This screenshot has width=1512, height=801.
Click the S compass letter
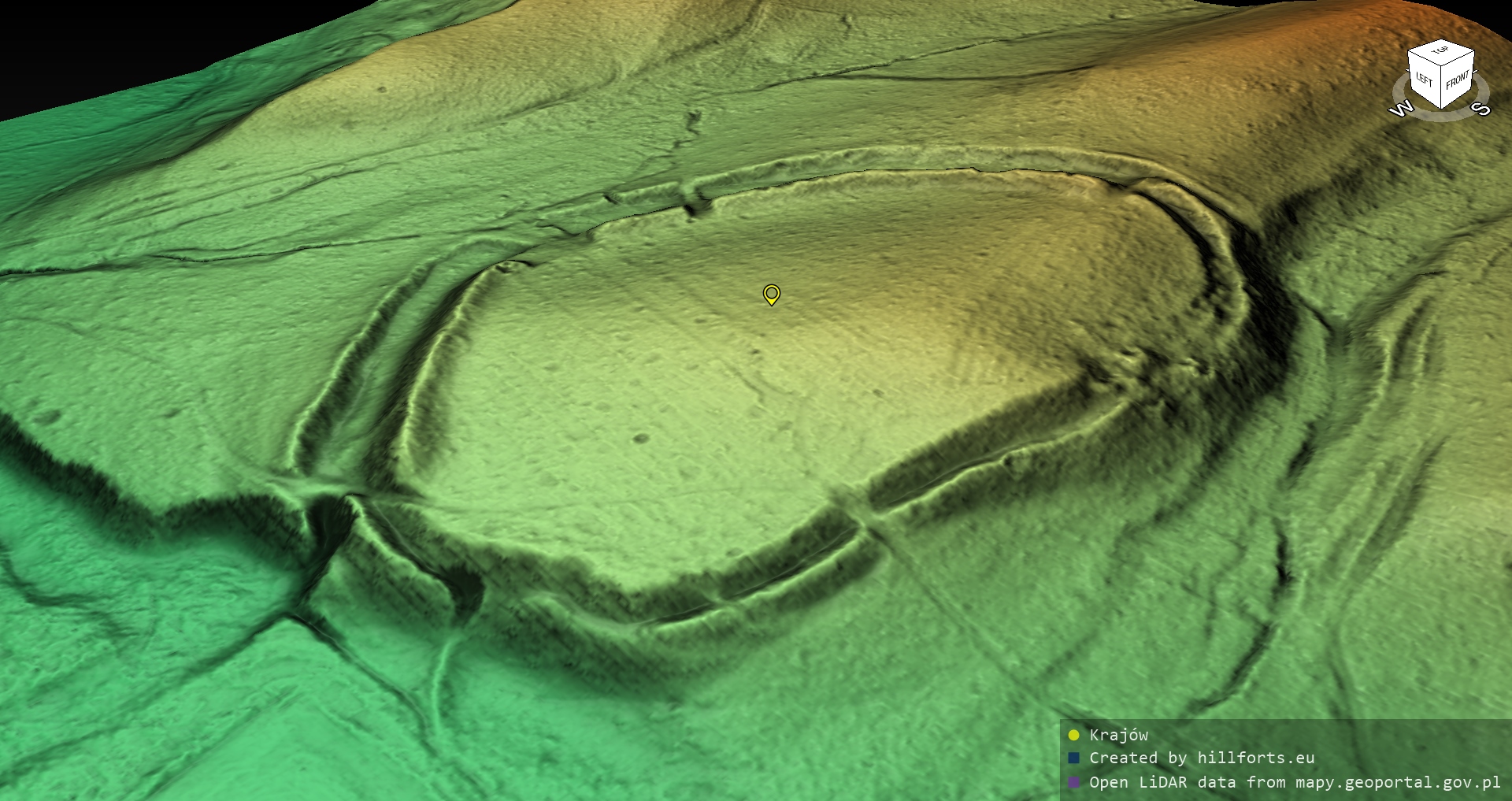(1481, 109)
